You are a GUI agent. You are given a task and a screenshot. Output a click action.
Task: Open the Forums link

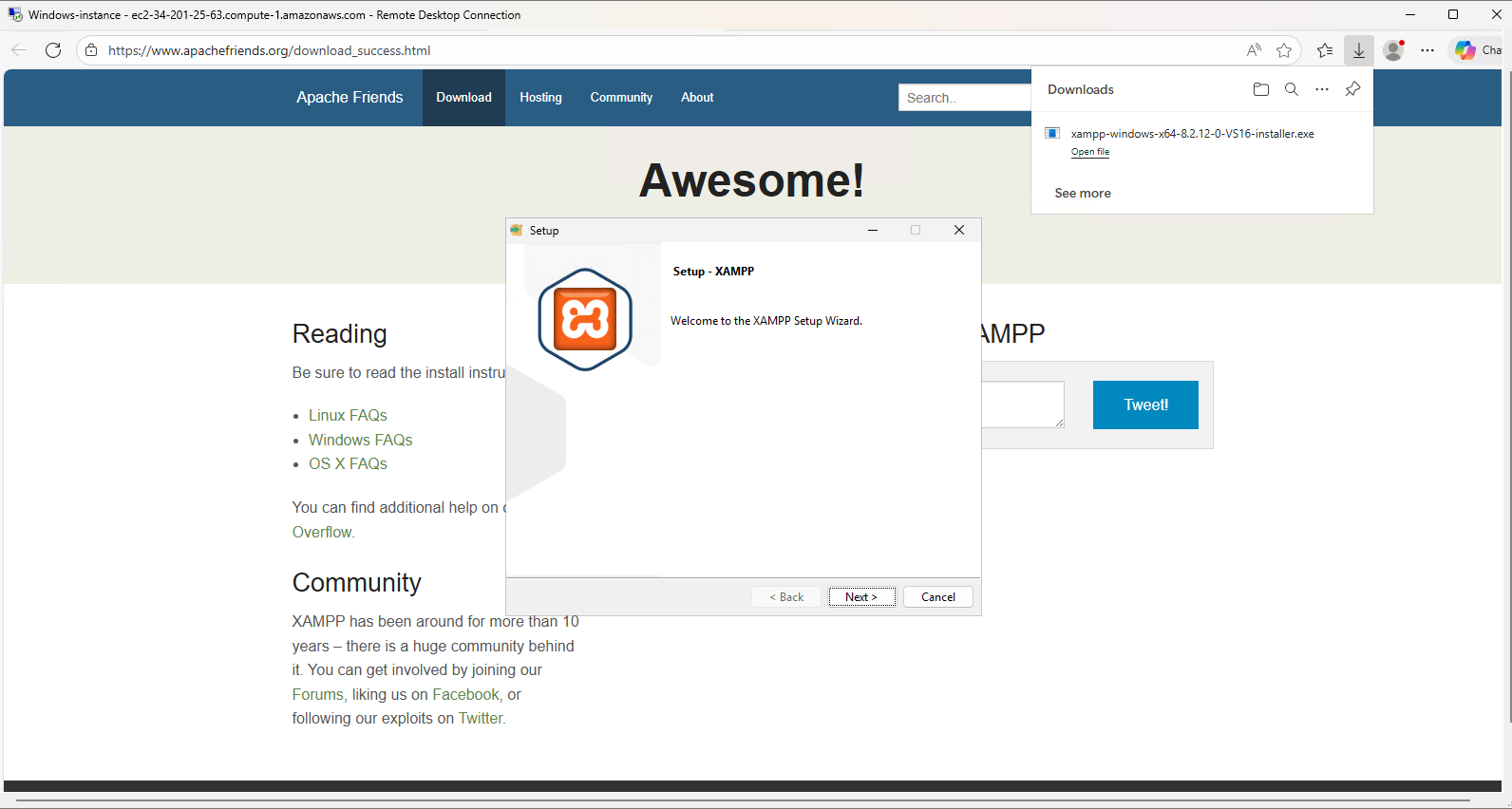pyautogui.click(x=318, y=694)
